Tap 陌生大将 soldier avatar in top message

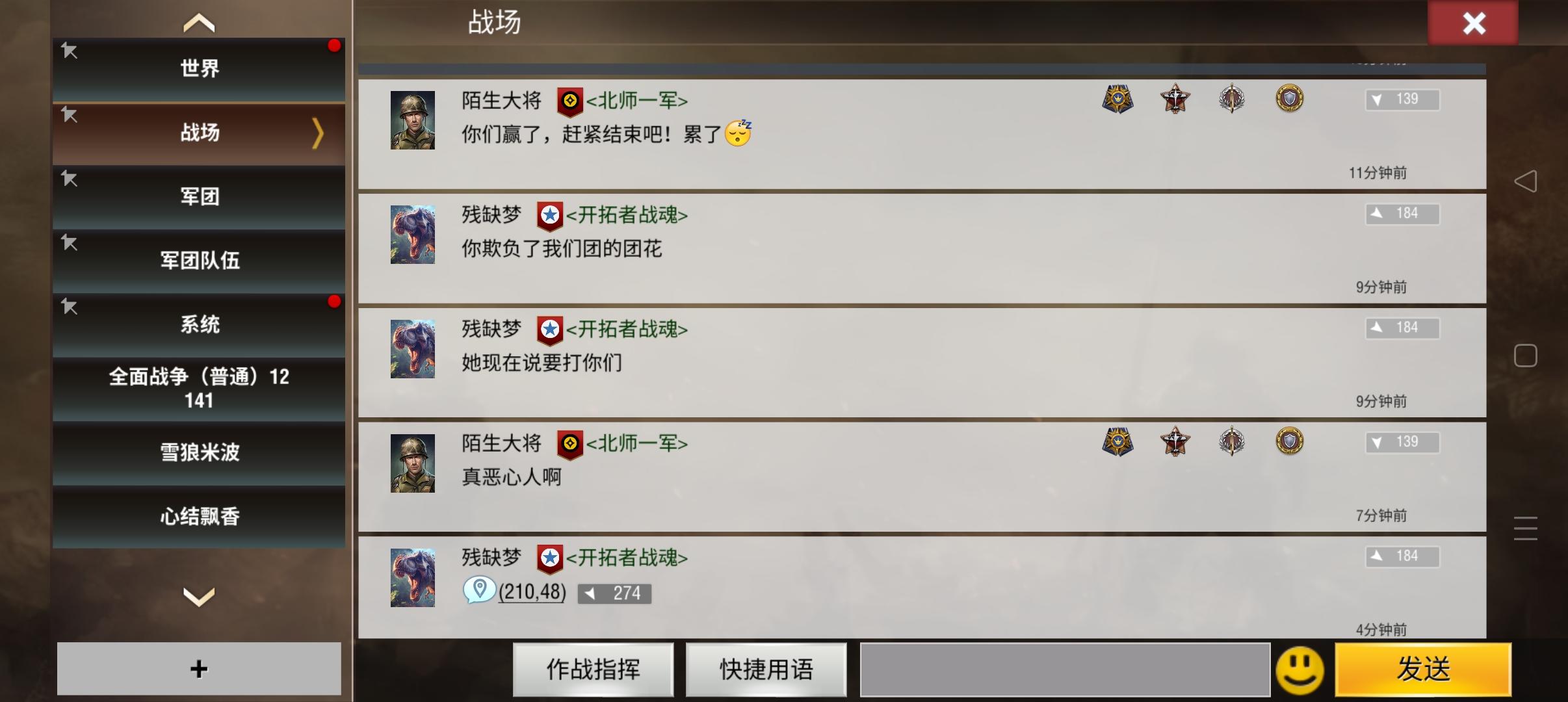tap(413, 120)
